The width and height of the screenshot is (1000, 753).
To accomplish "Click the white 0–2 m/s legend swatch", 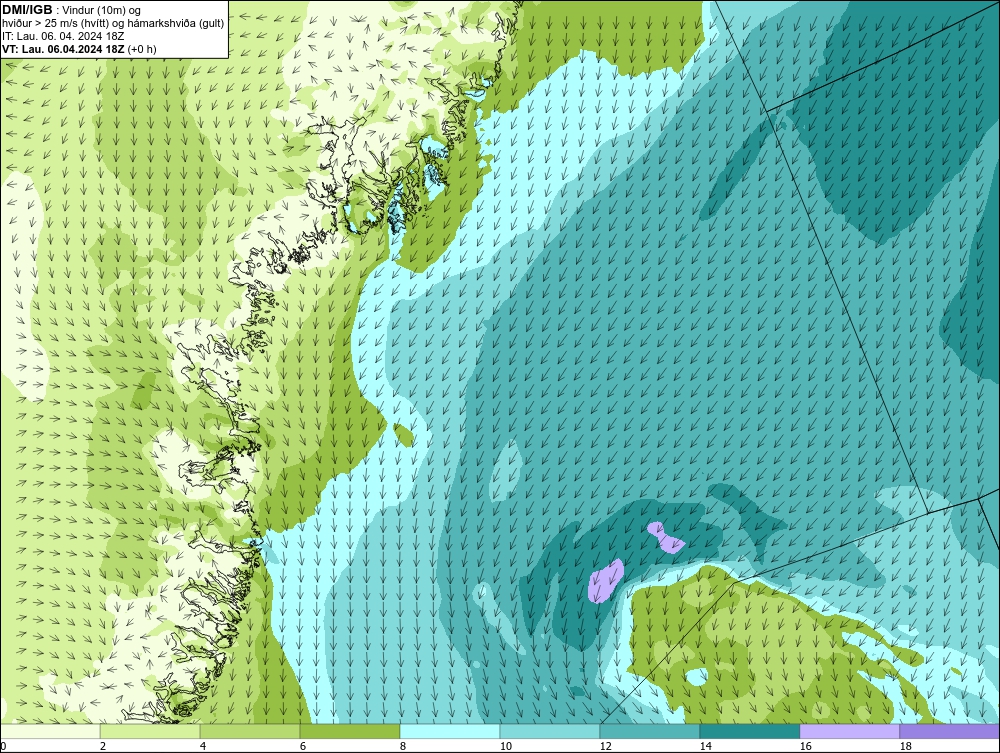I will pos(50,731).
